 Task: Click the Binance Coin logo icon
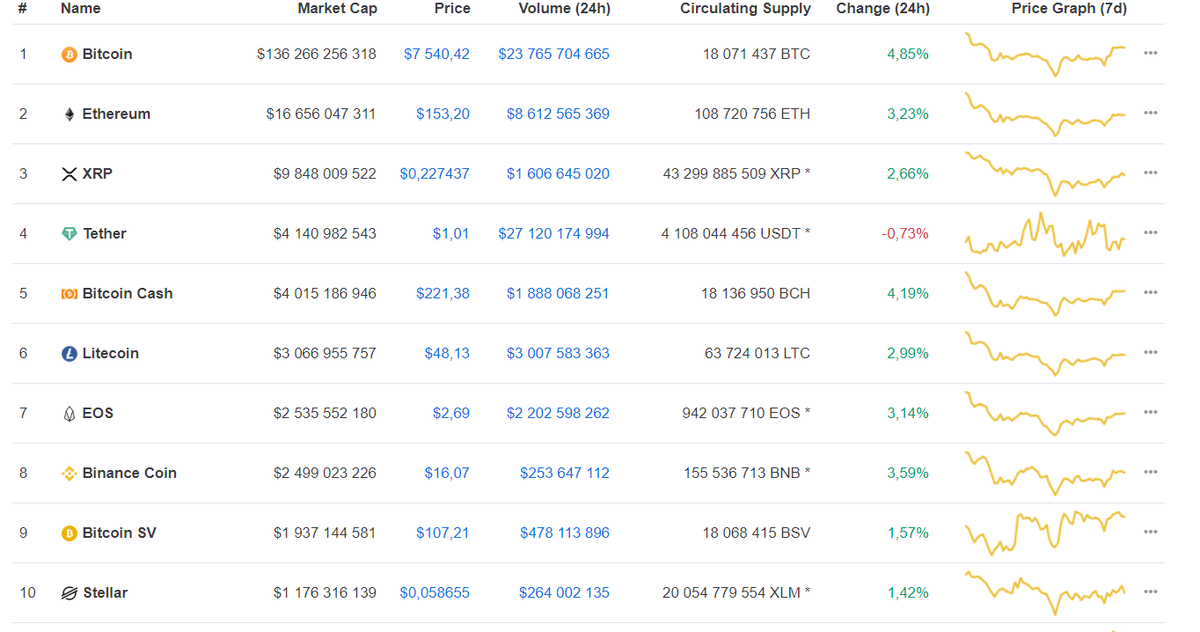67,473
